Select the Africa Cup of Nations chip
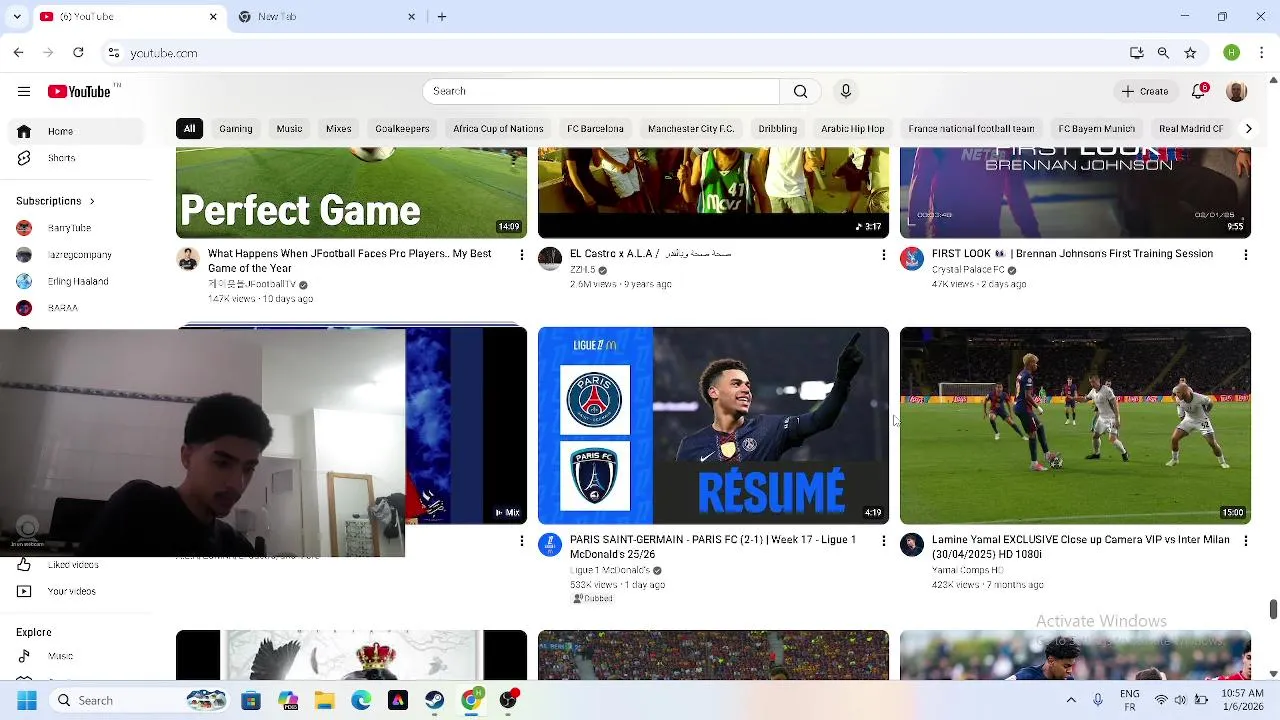1280x720 pixels. 498,128
